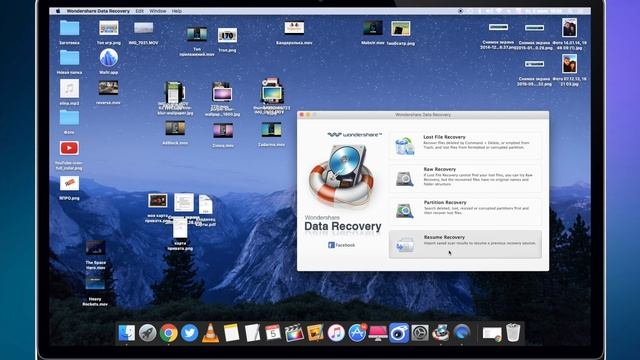
Task: Select the Partition Recovery disk icon
Action: pos(404,211)
